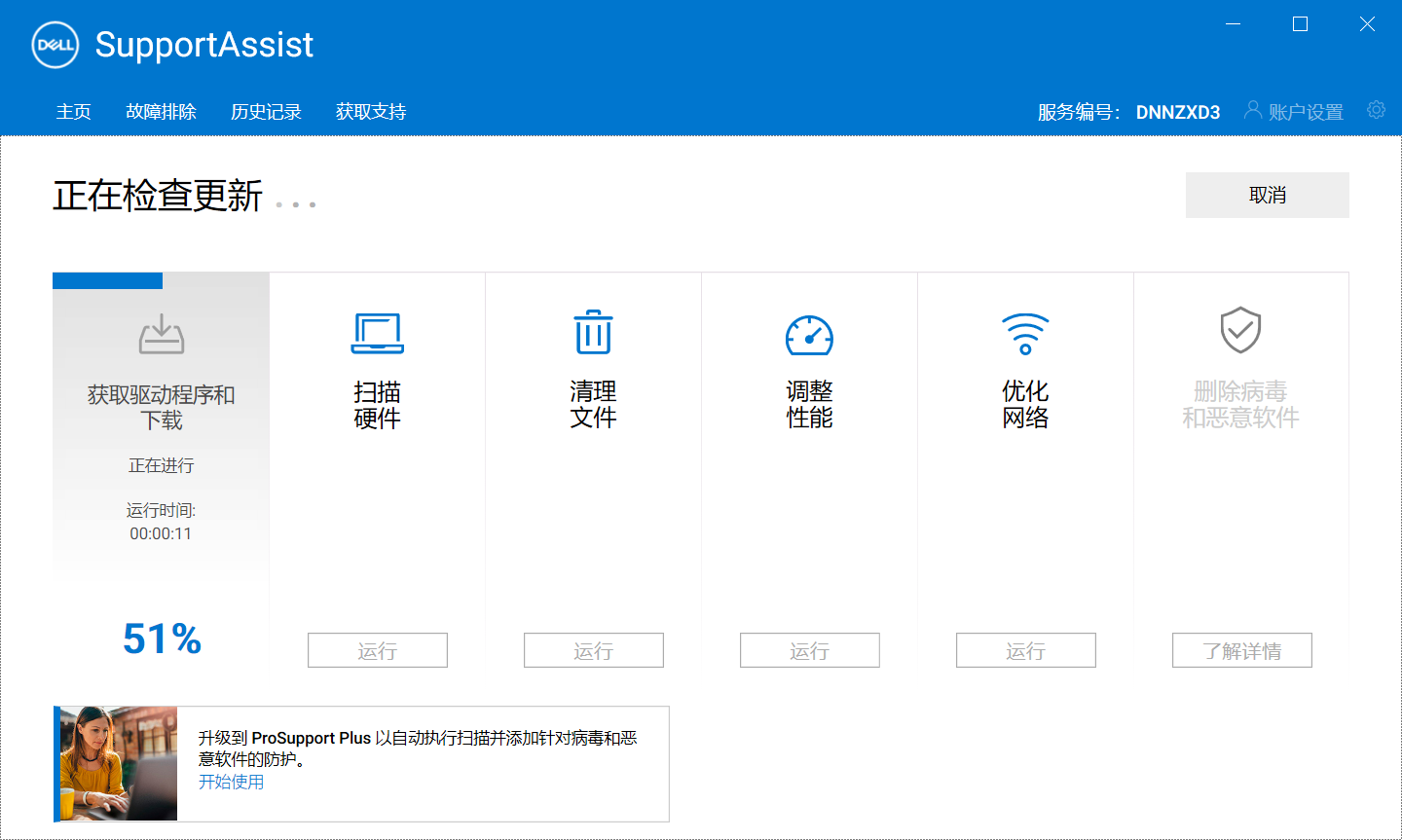Click 运行 under 清理文件
1402x840 pixels.
(594, 650)
